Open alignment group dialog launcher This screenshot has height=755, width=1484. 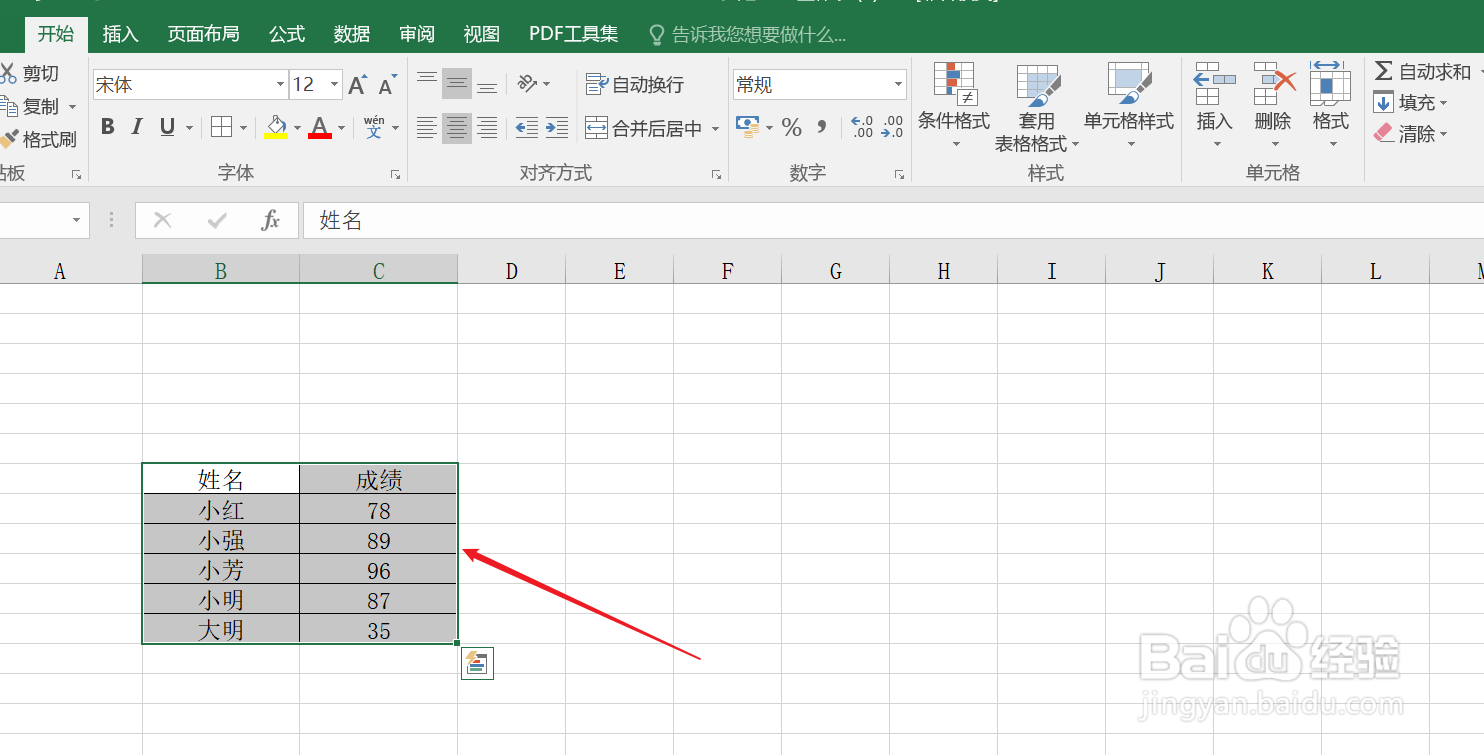[716, 174]
